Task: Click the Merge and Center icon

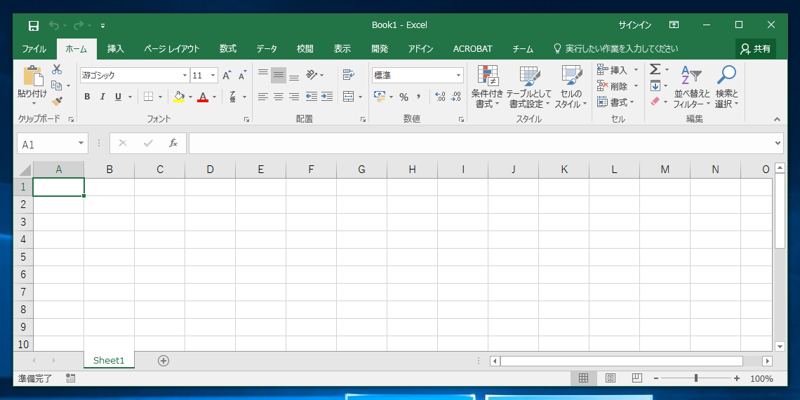Action: pyautogui.click(x=348, y=96)
